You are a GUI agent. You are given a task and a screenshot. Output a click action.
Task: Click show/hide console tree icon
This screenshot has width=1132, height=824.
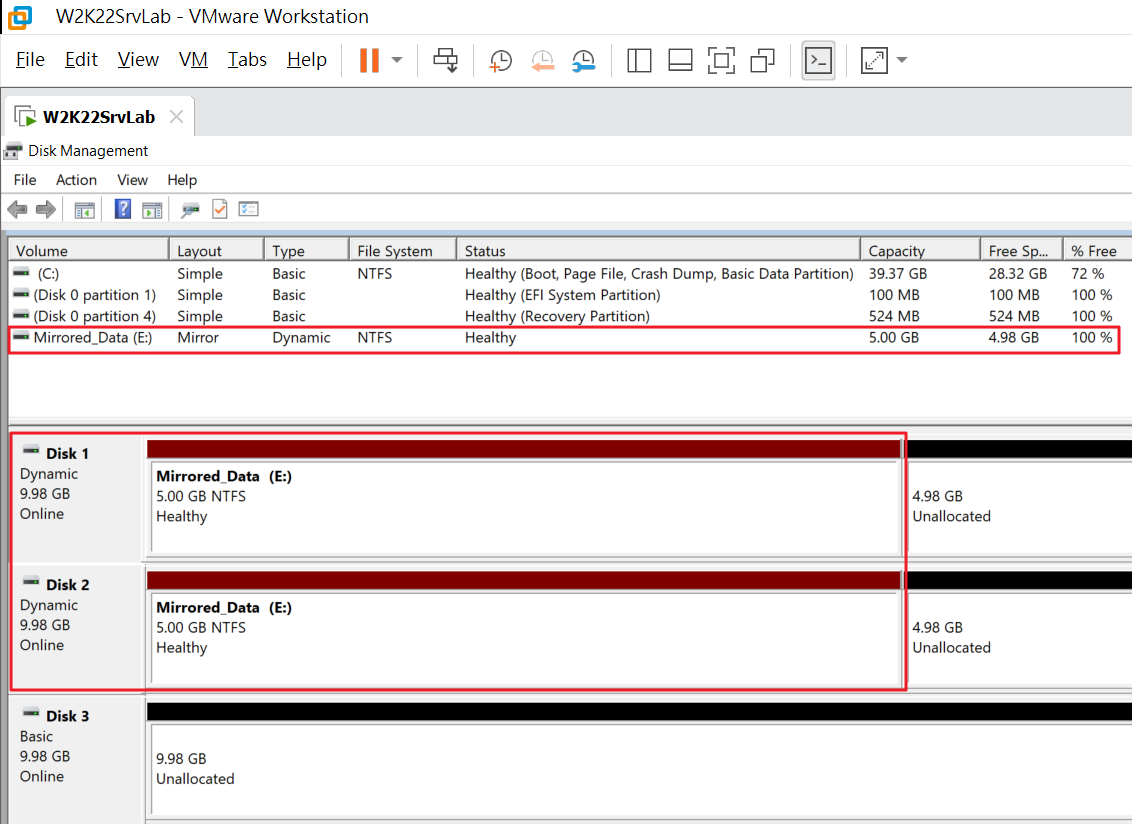[x=84, y=210]
